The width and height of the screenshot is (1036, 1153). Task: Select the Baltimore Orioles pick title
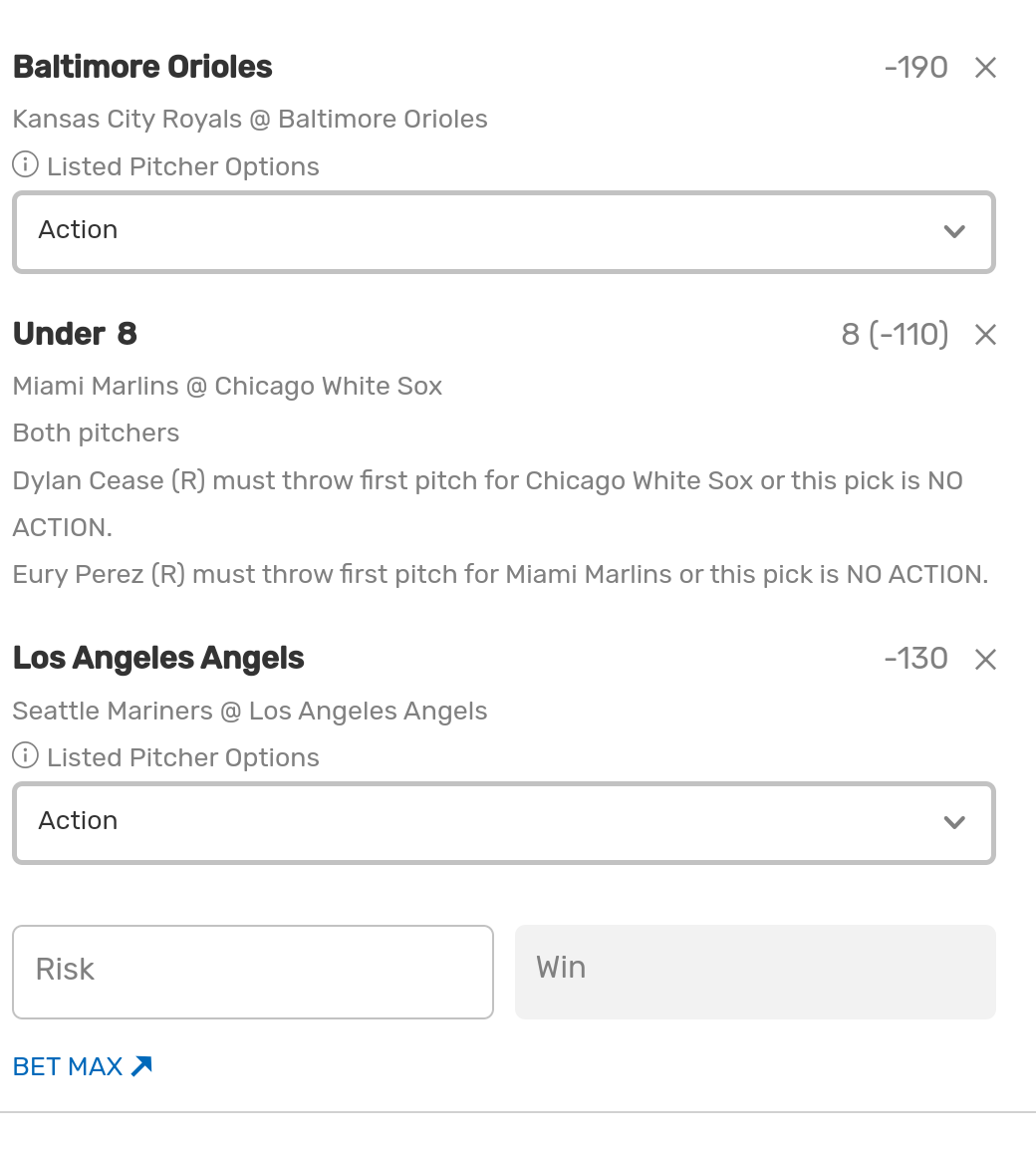pos(142,68)
